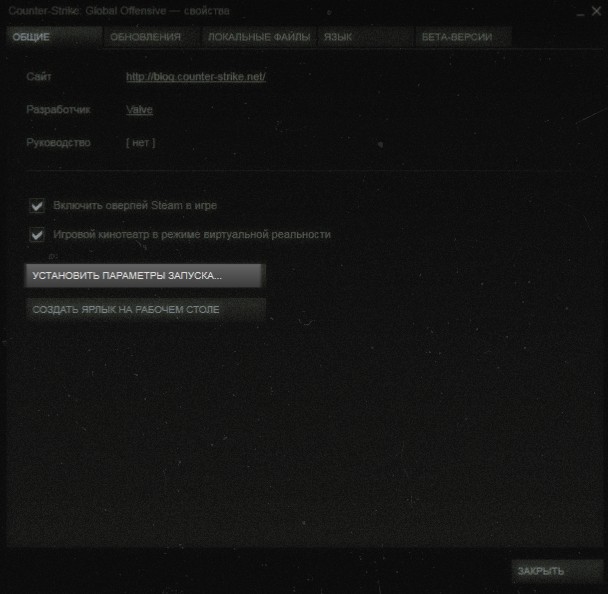Switch to the ОБЩИЕ tab
The image size is (608, 594).
[x=54, y=37]
